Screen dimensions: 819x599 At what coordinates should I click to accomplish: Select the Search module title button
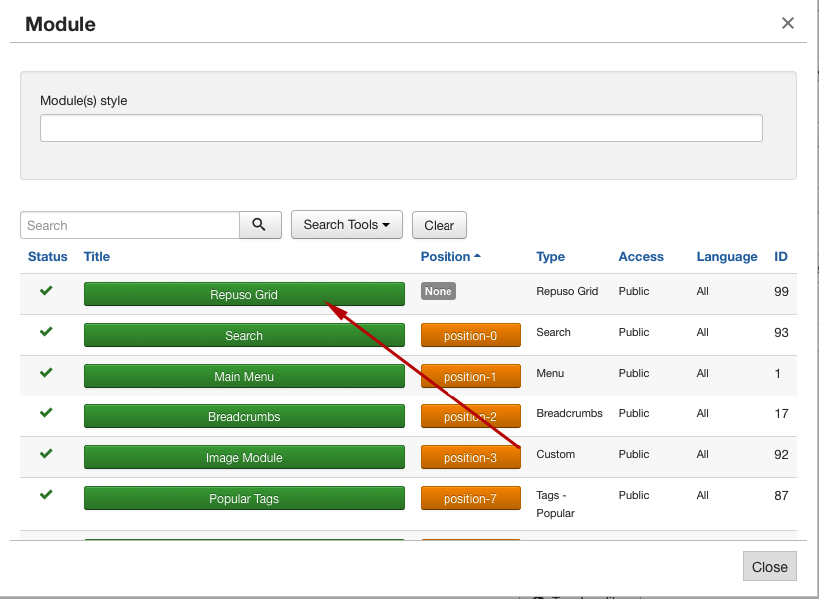pyautogui.click(x=244, y=335)
